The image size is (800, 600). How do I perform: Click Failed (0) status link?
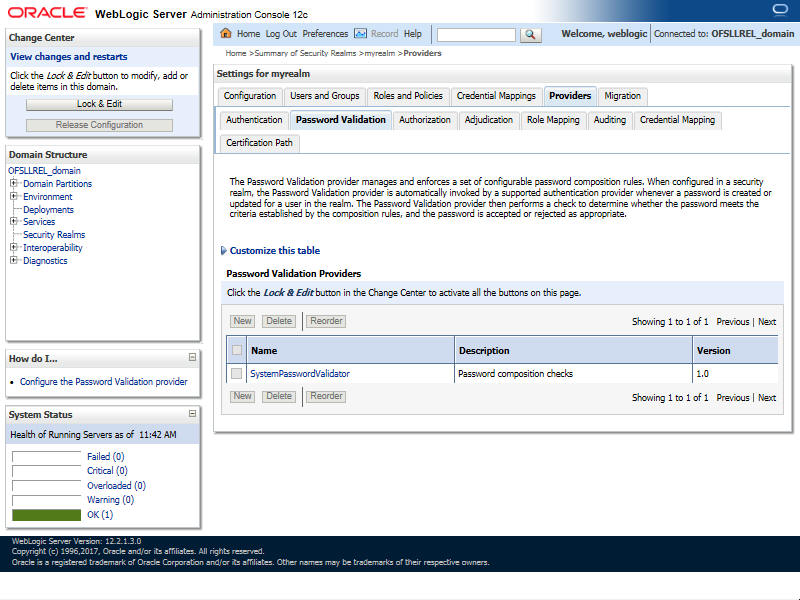pos(106,457)
